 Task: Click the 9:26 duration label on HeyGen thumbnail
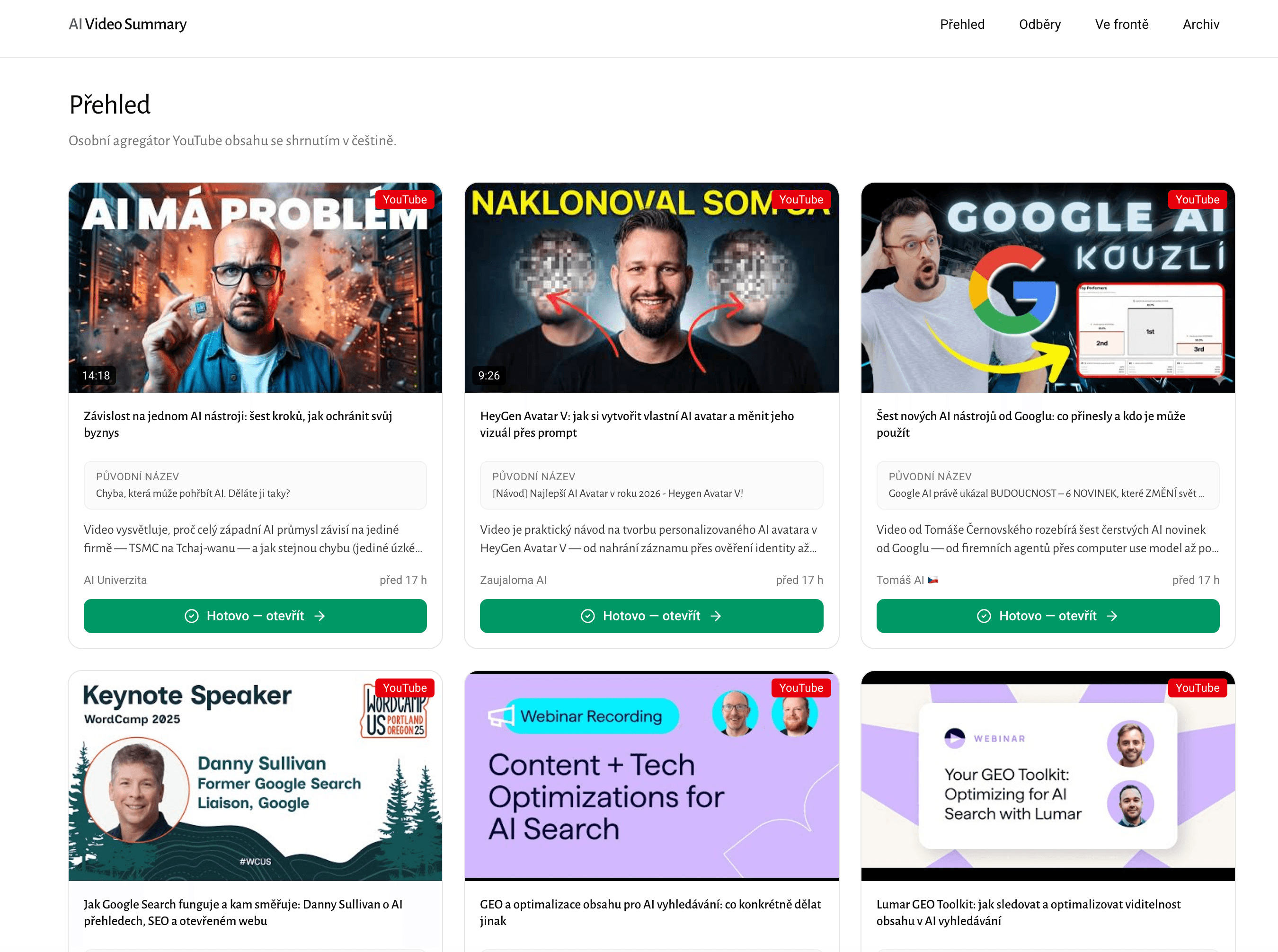489,376
